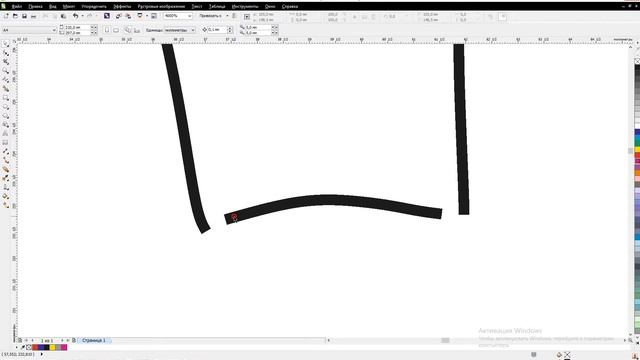Pick yellow in the document palette
This screenshot has height=360, width=640.
click(x=52, y=347)
